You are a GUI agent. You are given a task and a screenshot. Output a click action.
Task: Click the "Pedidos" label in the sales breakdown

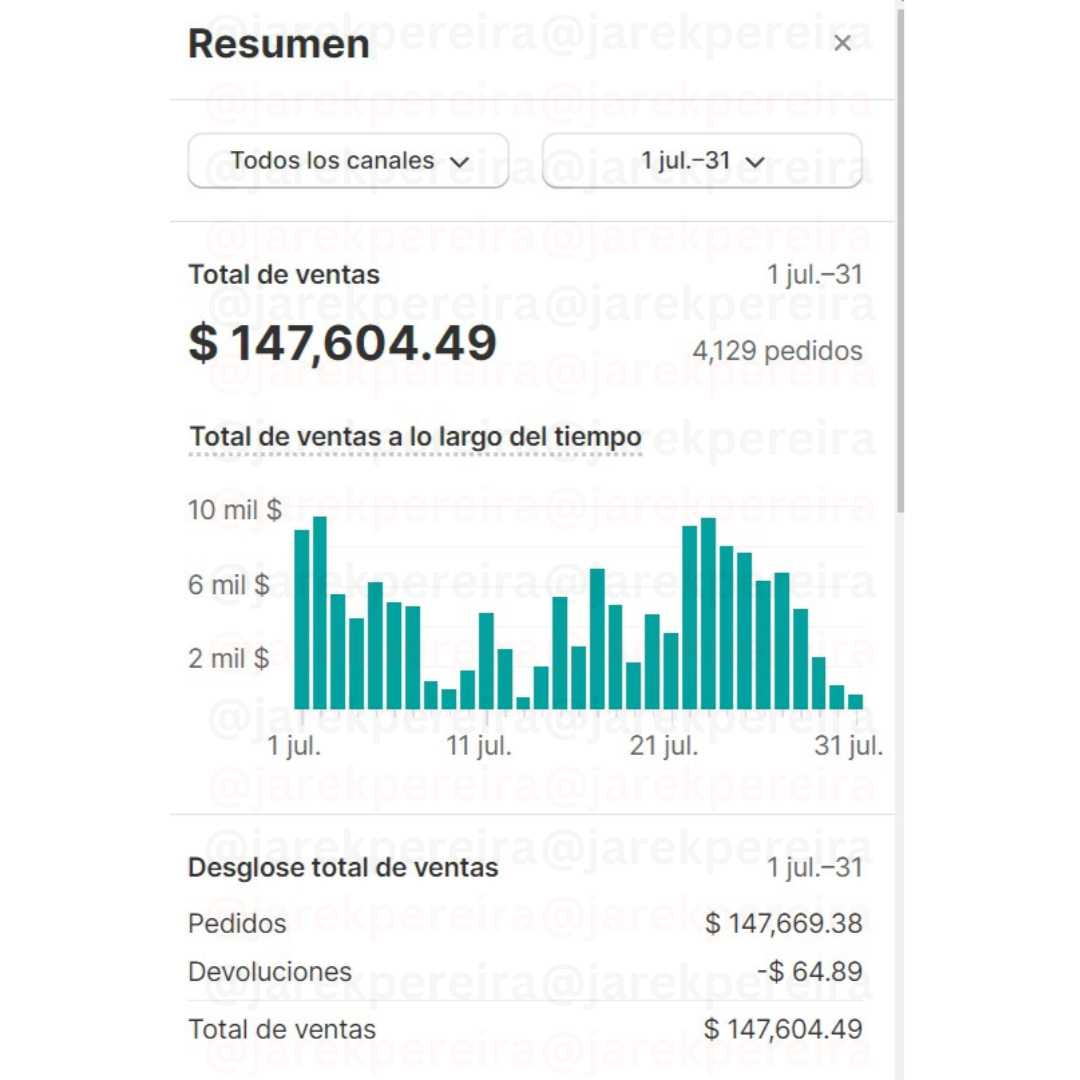(x=237, y=923)
